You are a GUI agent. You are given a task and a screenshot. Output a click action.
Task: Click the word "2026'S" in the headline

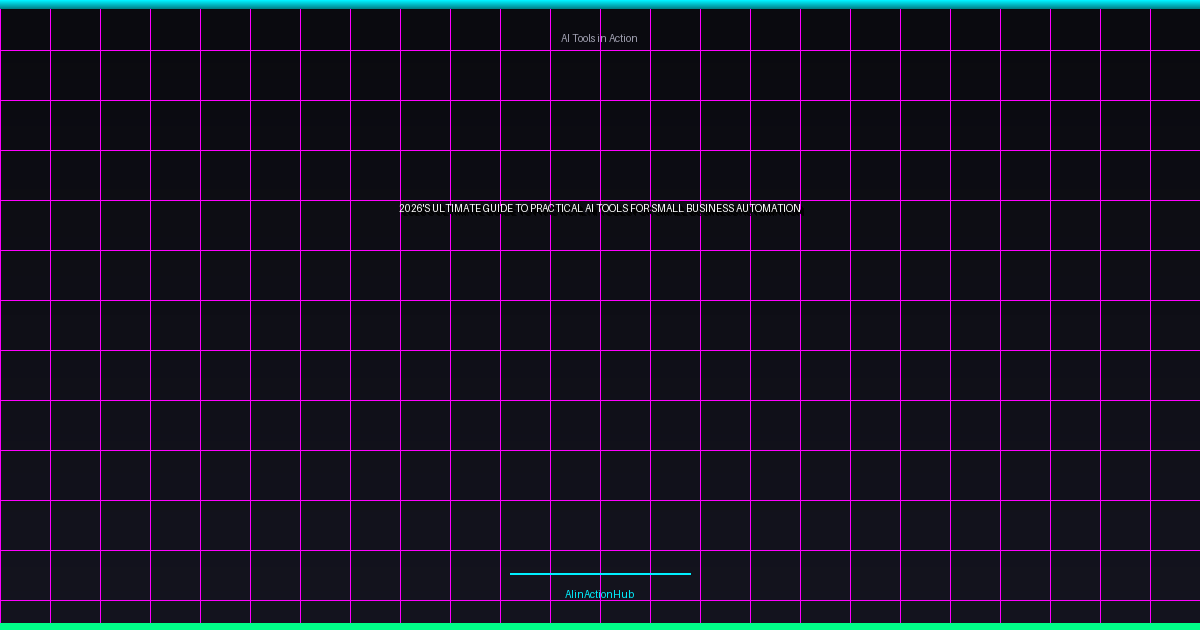(x=414, y=209)
